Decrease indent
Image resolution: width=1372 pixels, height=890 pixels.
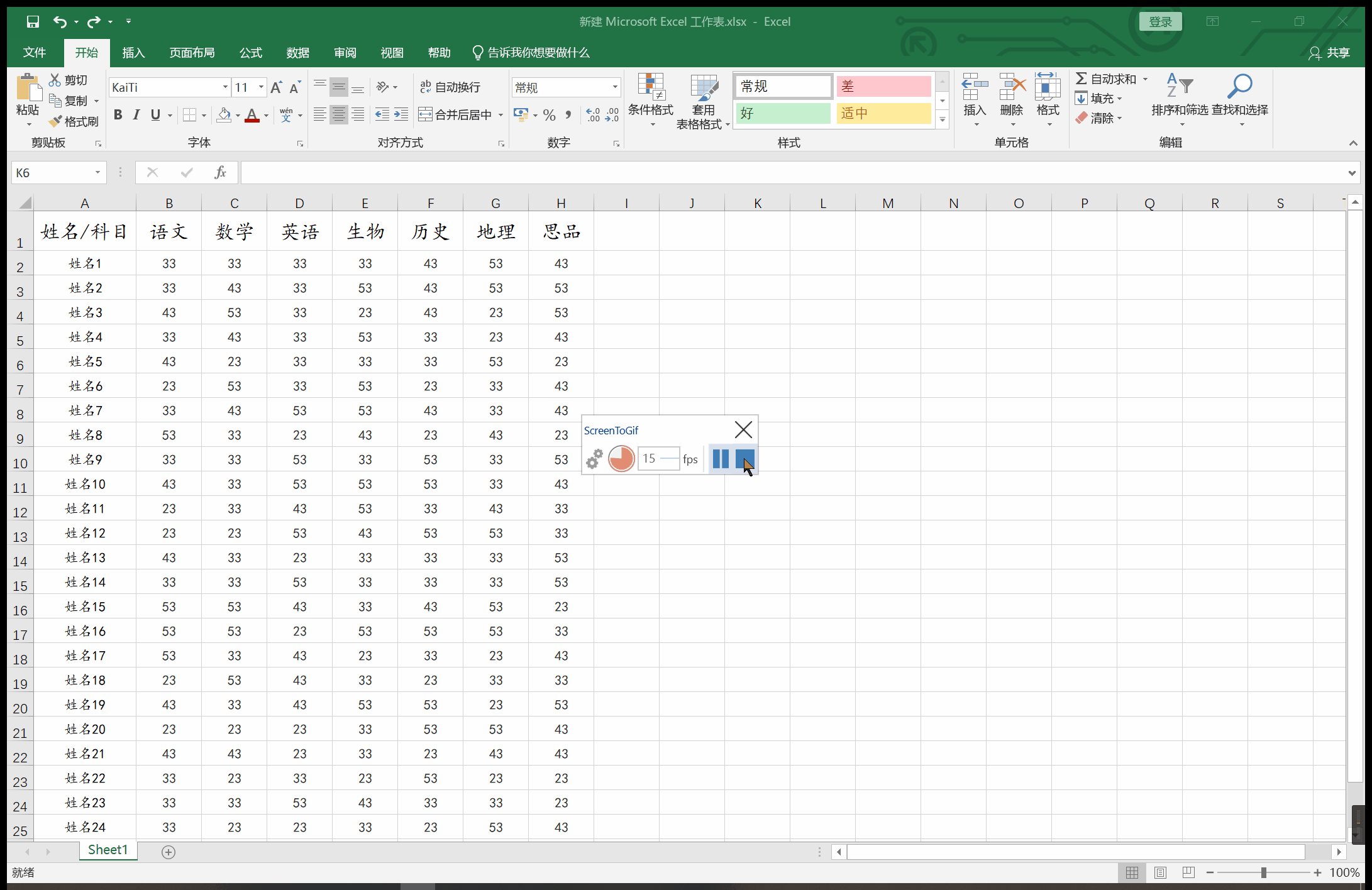pos(382,114)
